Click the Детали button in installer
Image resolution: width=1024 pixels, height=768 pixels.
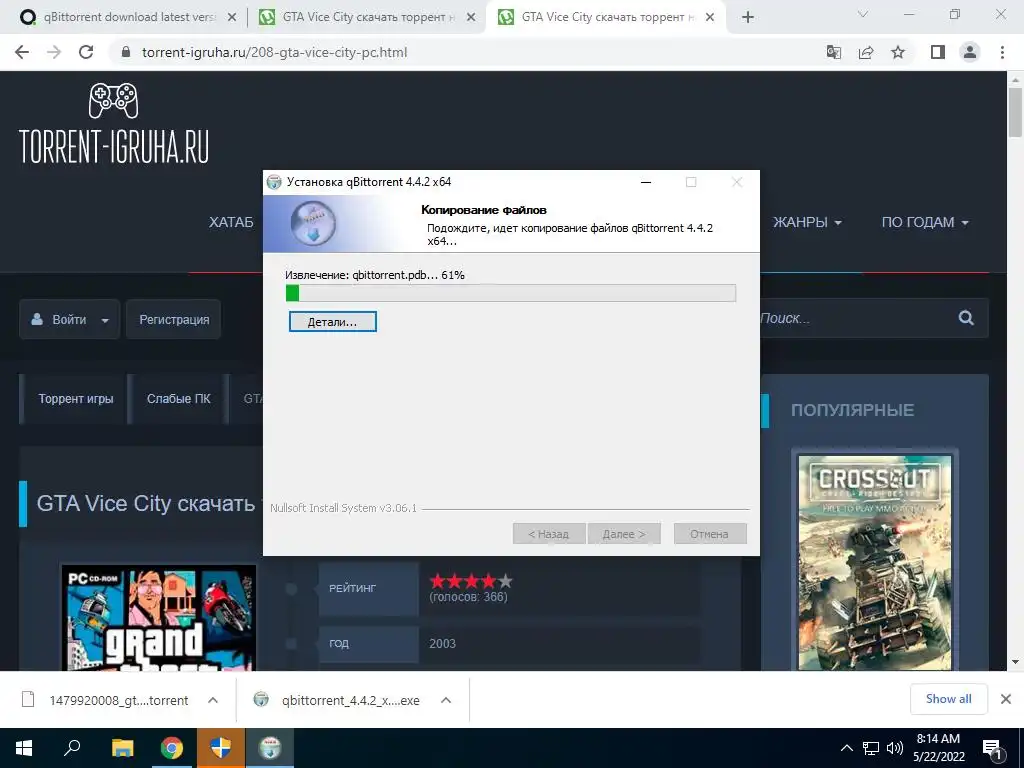332,322
